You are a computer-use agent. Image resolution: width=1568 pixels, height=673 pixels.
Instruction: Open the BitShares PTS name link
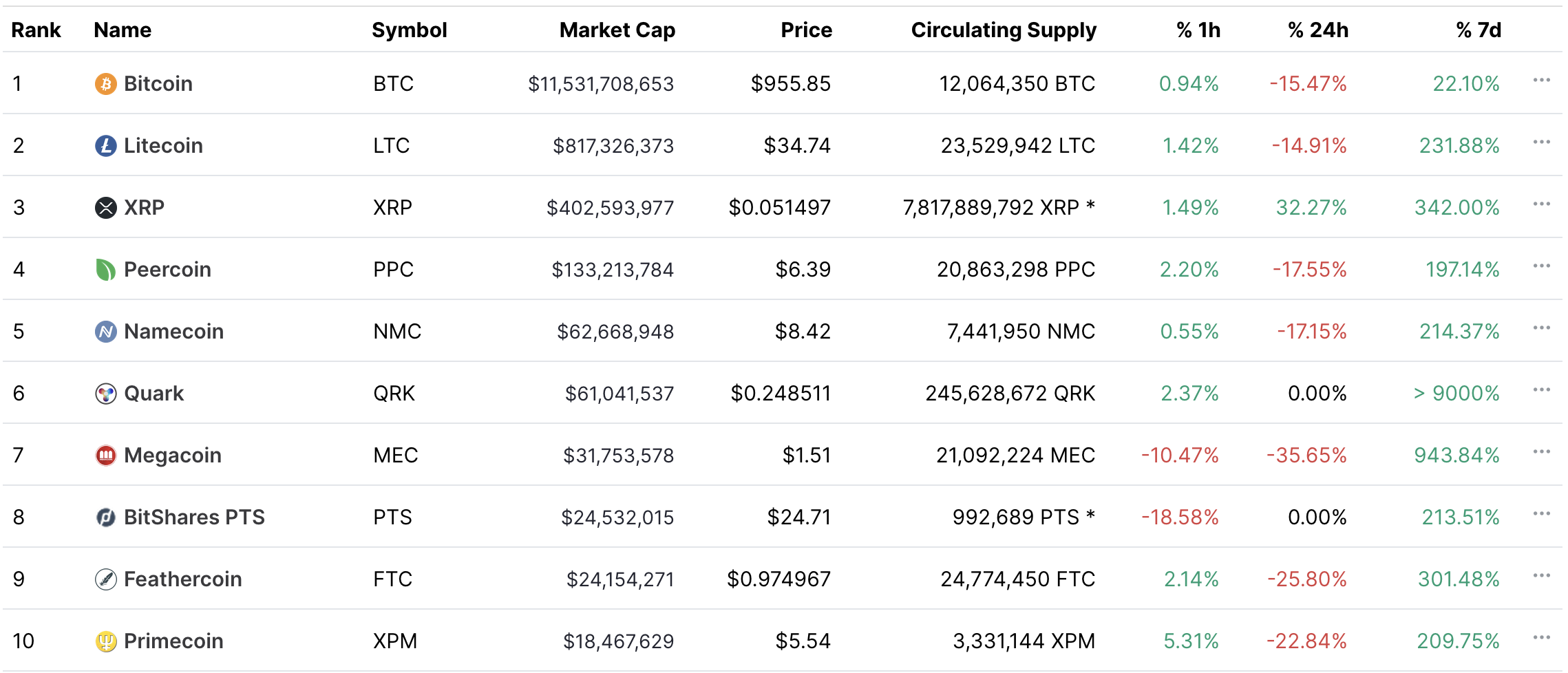pyautogui.click(x=196, y=517)
